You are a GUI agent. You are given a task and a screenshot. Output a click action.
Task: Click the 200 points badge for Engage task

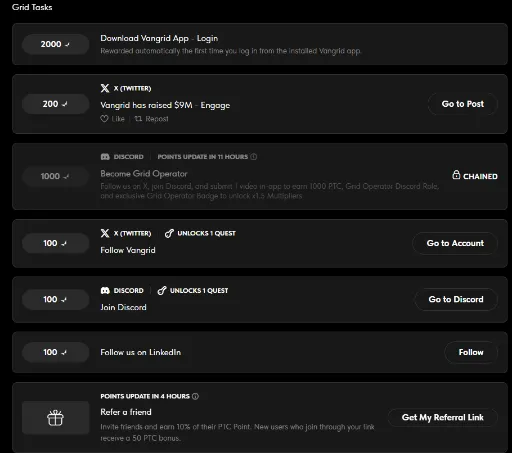[55, 104]
